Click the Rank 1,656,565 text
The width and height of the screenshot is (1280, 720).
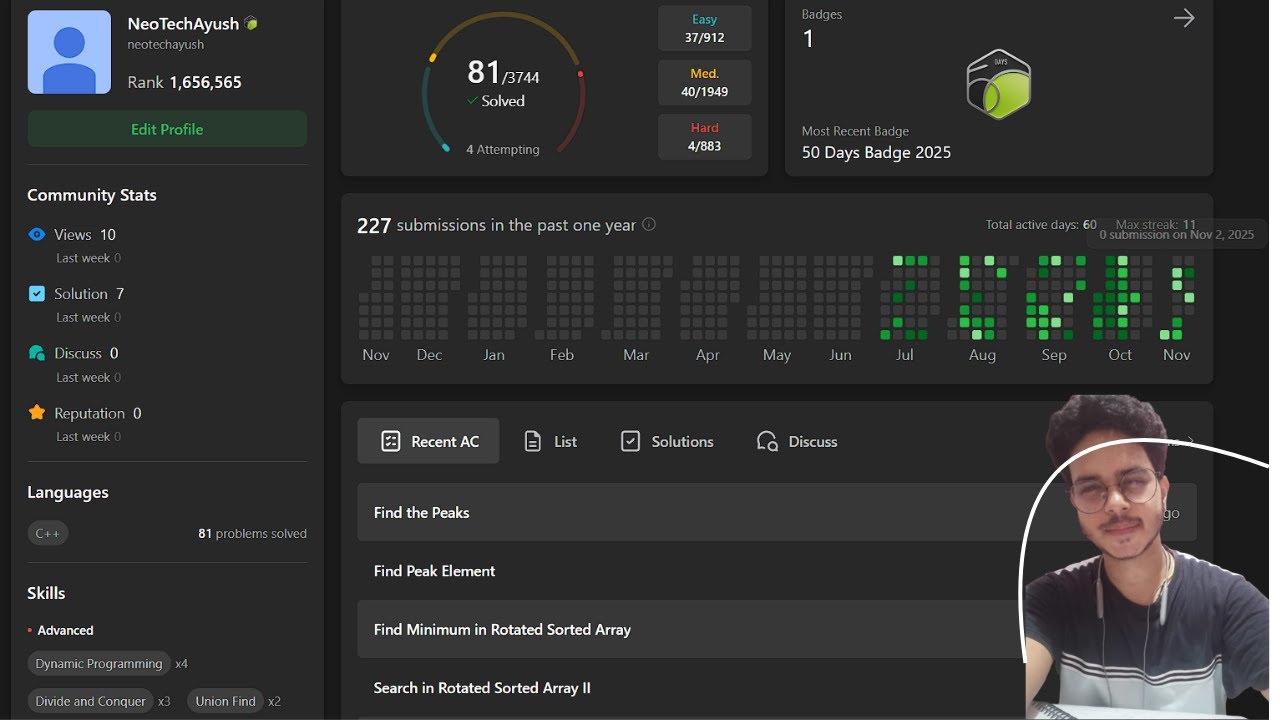(x=185, y=82)
